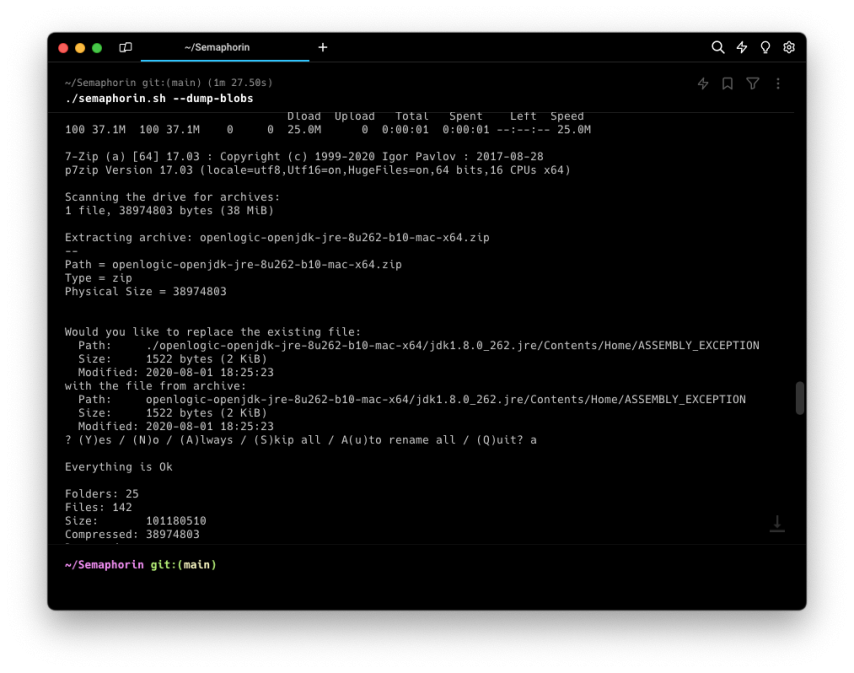854x673 pixels.
Task: Click the vertical scrollbar thumb
Action: 800,398
